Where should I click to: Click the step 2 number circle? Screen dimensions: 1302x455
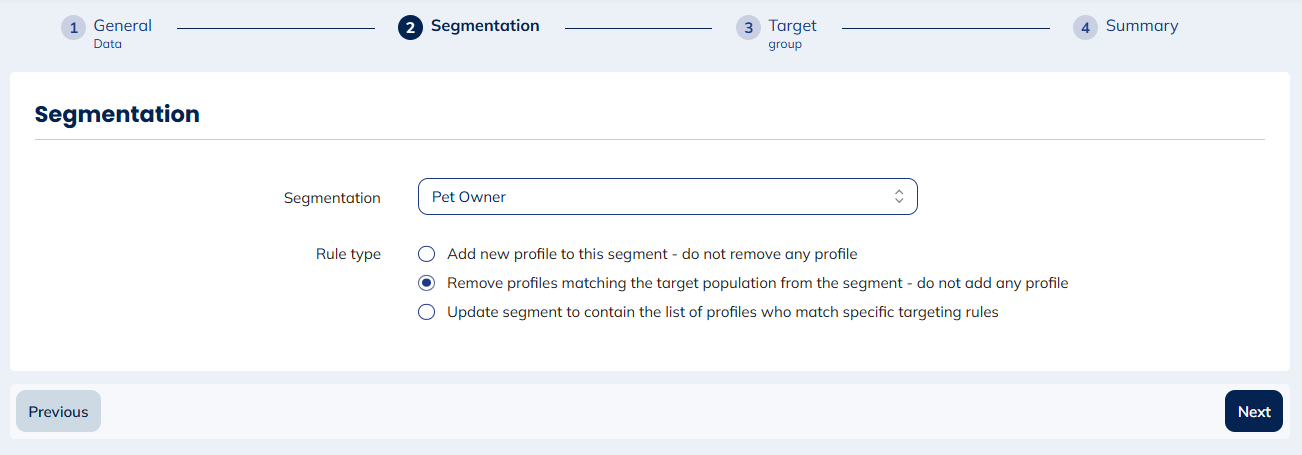[410, 28]
